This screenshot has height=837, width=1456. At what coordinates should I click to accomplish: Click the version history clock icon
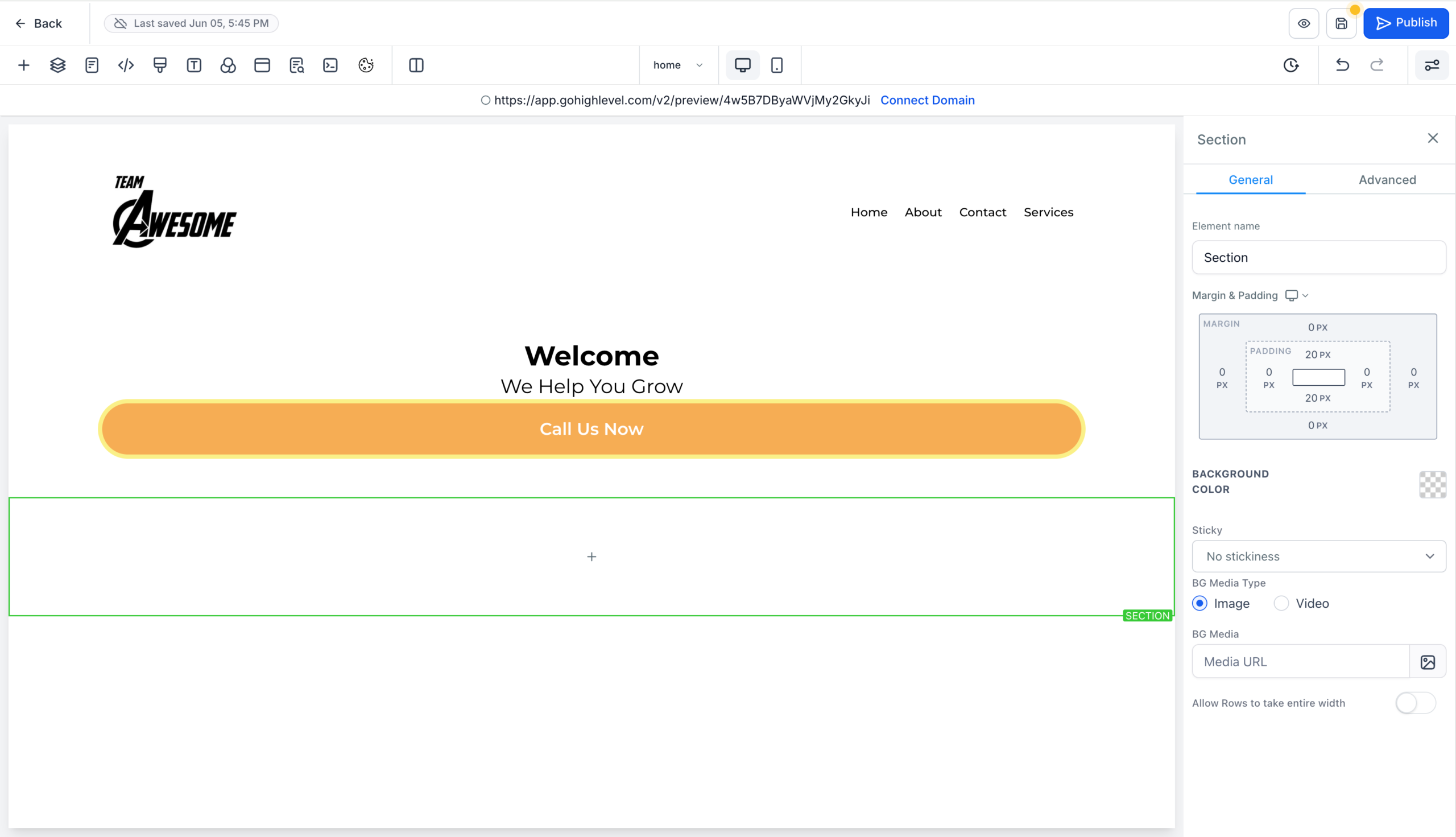pos(1291,65)
